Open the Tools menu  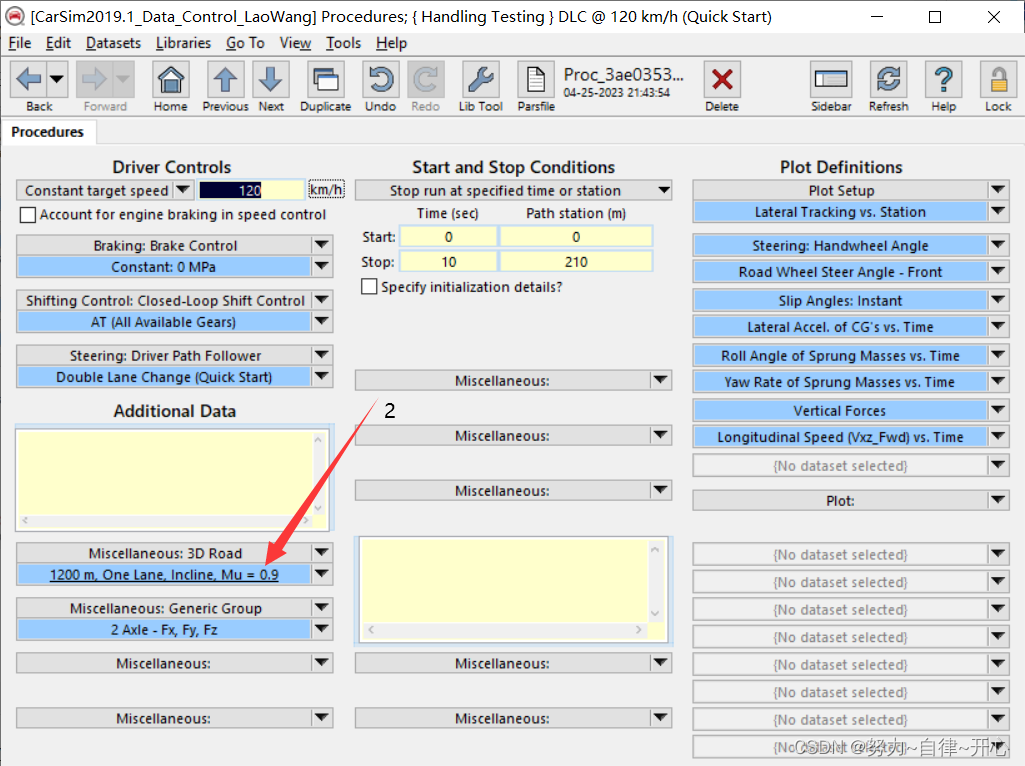[343, 43]
